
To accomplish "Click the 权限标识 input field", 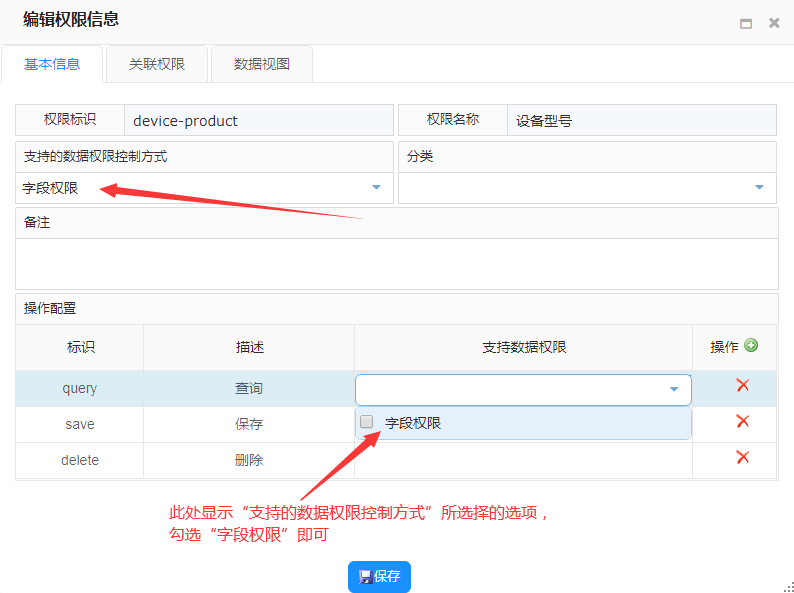I will (x=258, y=121).
